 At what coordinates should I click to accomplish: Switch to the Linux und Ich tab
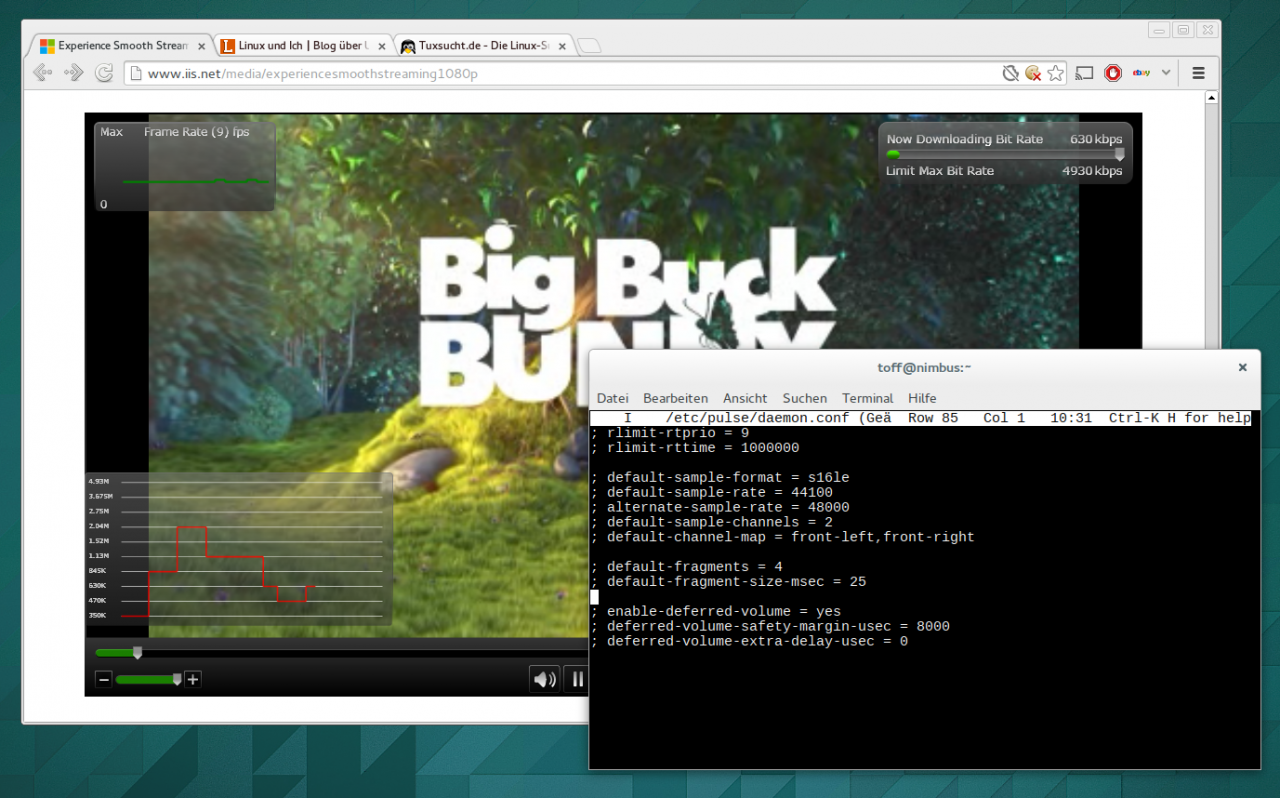pos(303,46)
